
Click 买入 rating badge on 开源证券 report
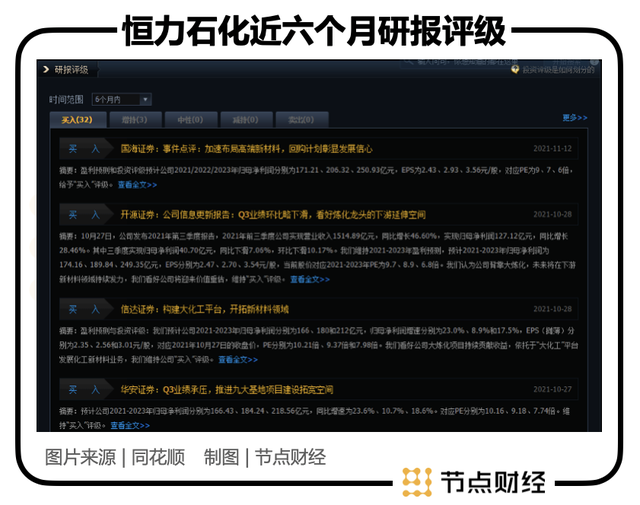tap(84, 215)
